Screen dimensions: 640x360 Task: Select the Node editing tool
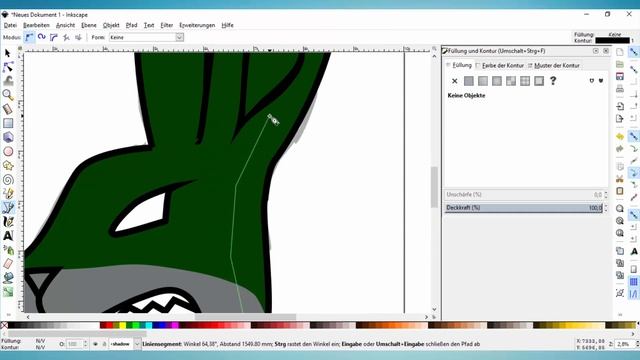tap(8, 67)
